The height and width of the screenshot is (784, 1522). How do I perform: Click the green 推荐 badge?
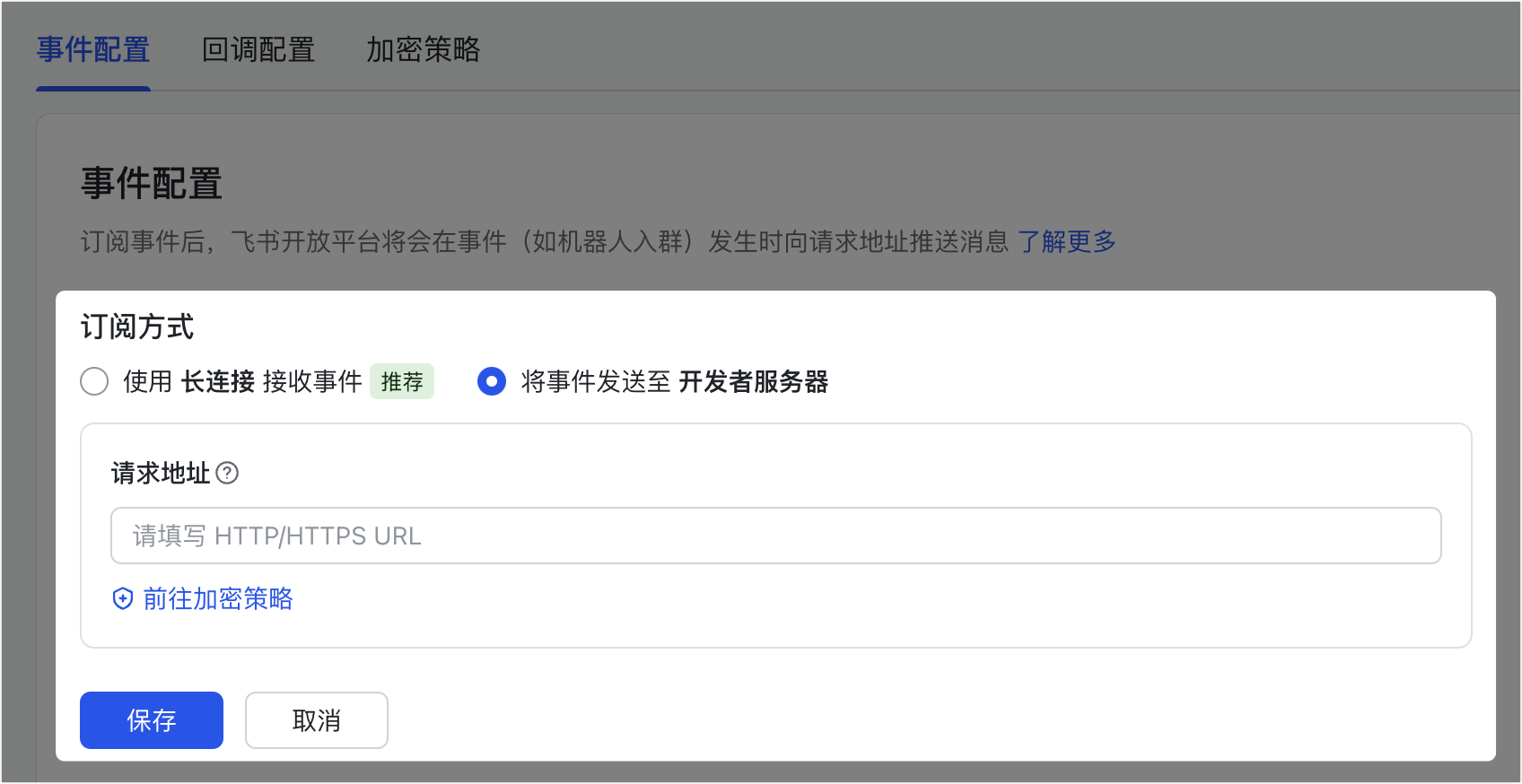402,381
